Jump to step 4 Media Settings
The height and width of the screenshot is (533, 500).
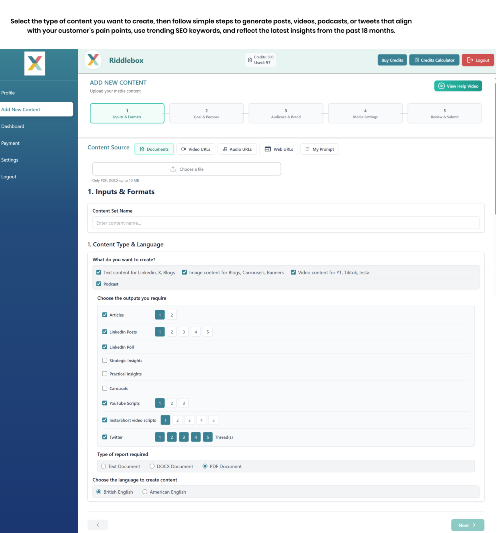[x=365, y=113]
